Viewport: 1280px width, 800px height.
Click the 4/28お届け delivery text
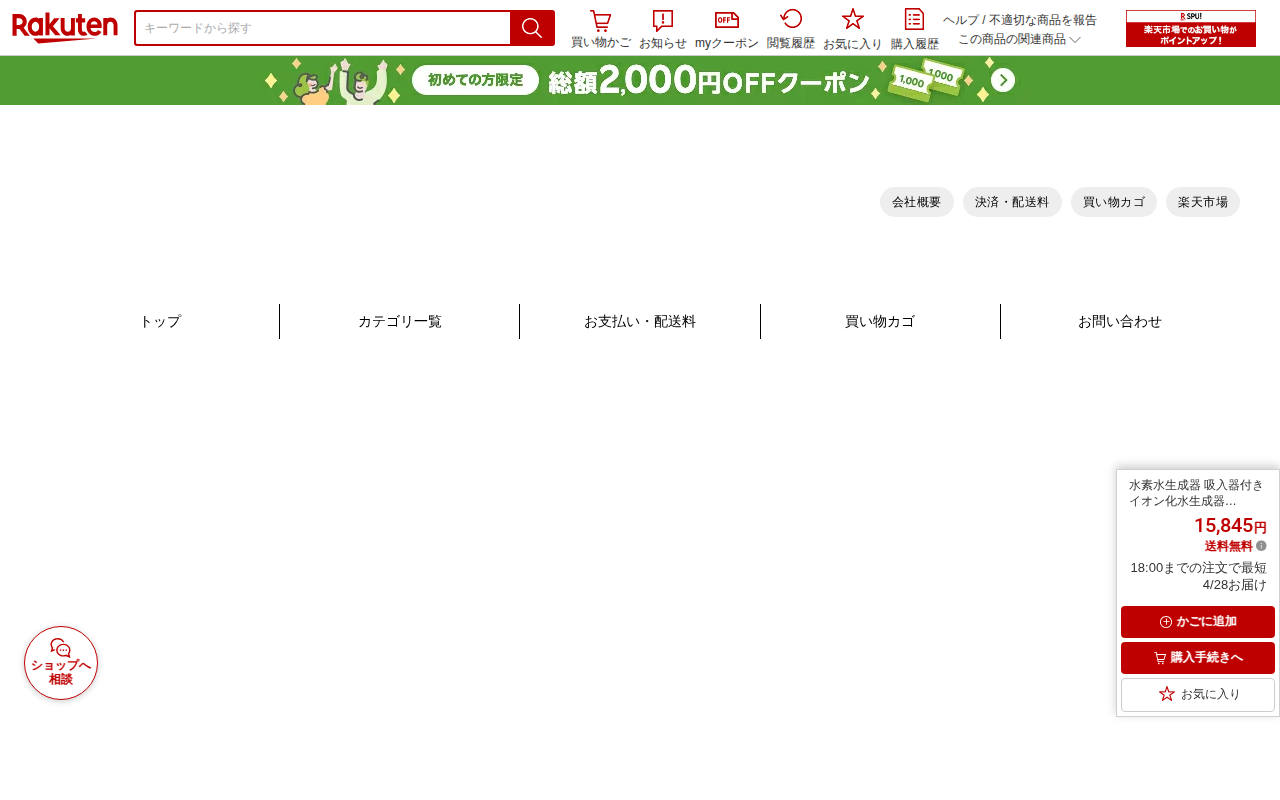coord(1234,585)
